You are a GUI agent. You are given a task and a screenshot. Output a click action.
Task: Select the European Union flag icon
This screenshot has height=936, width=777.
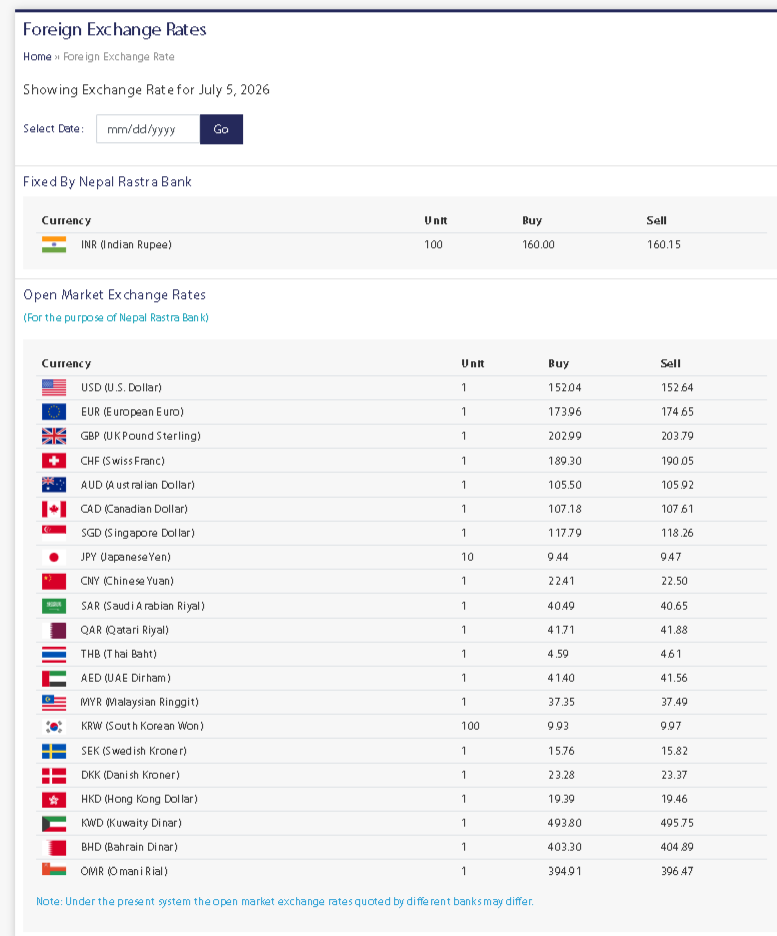[54, 412]
